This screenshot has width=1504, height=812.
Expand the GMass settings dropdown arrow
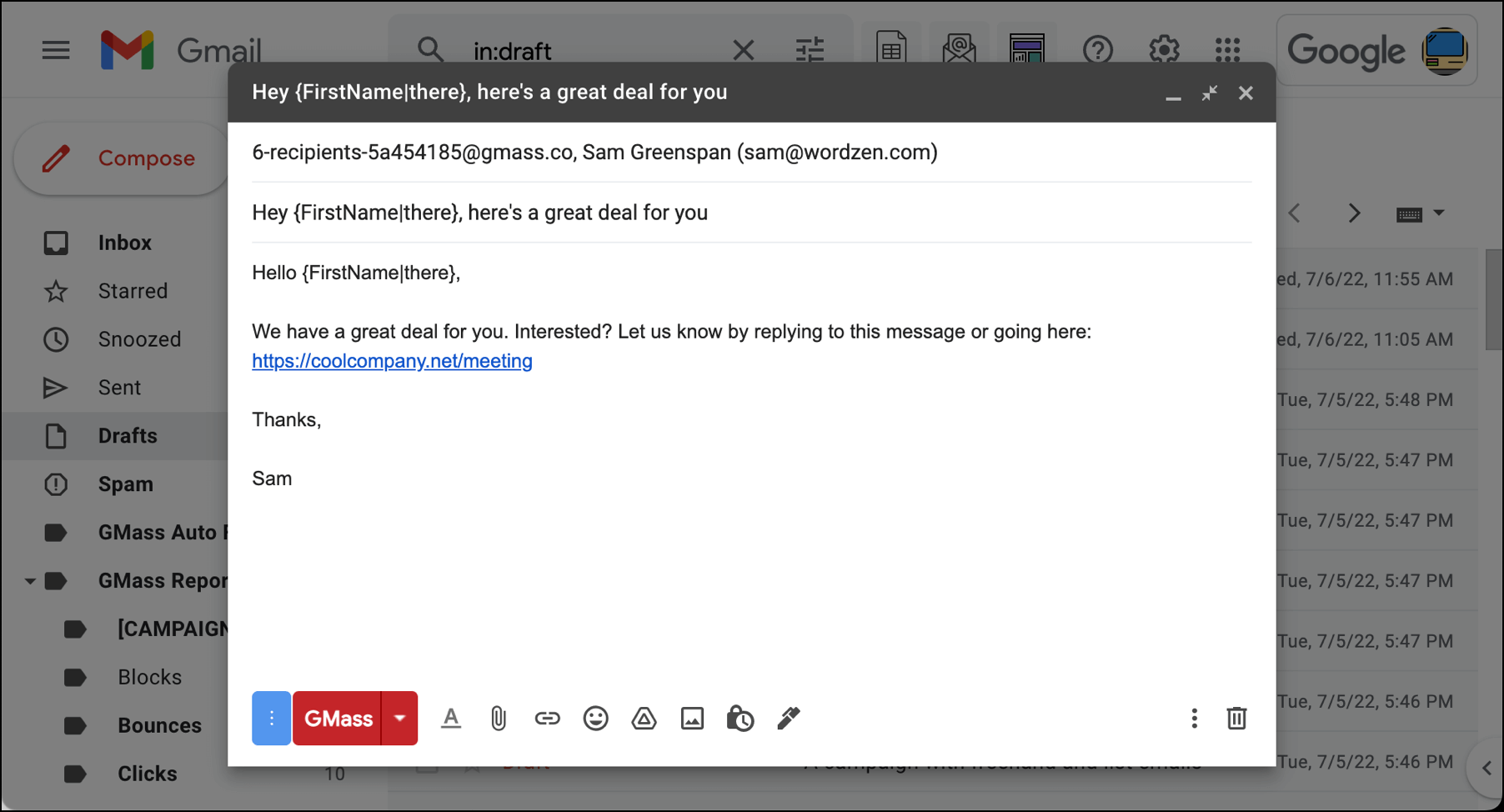(x=399, y=718)
